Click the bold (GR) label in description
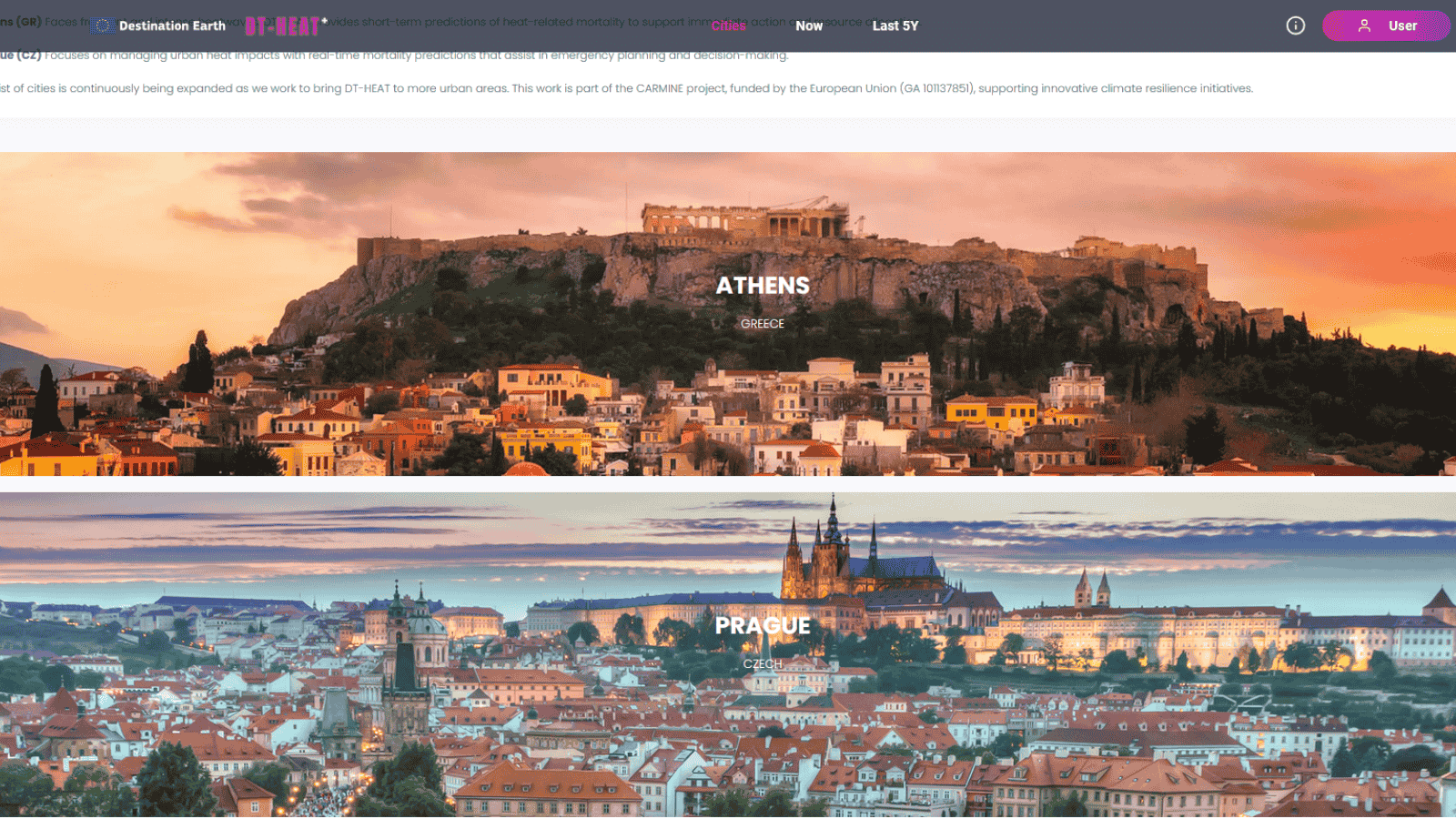Screen dimensions: 1456x819 [27, 22]
